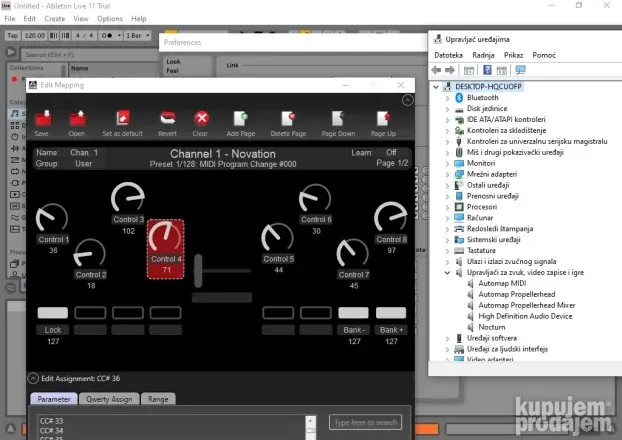Image resolution: width=622 pixels, height=440 pixels.
Task: Select the Control 8 knob
Action: point(391,217)
